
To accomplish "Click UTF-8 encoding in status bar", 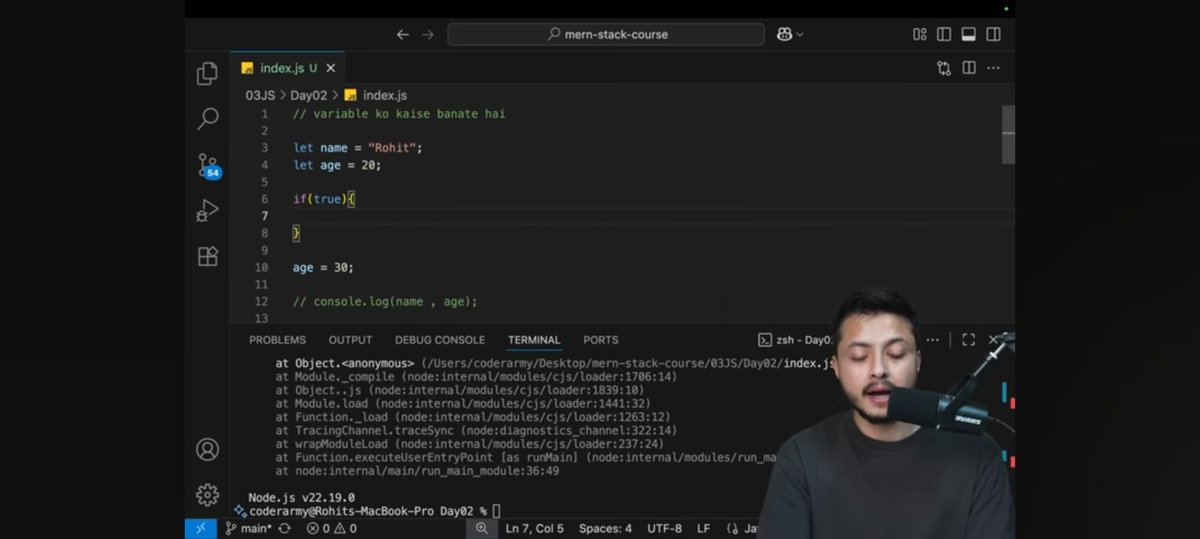I will click(665, 528).
